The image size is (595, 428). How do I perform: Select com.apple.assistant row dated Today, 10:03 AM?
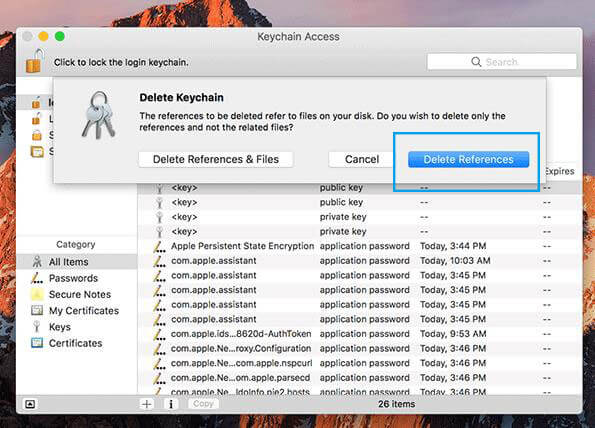[x=359, y=261]
